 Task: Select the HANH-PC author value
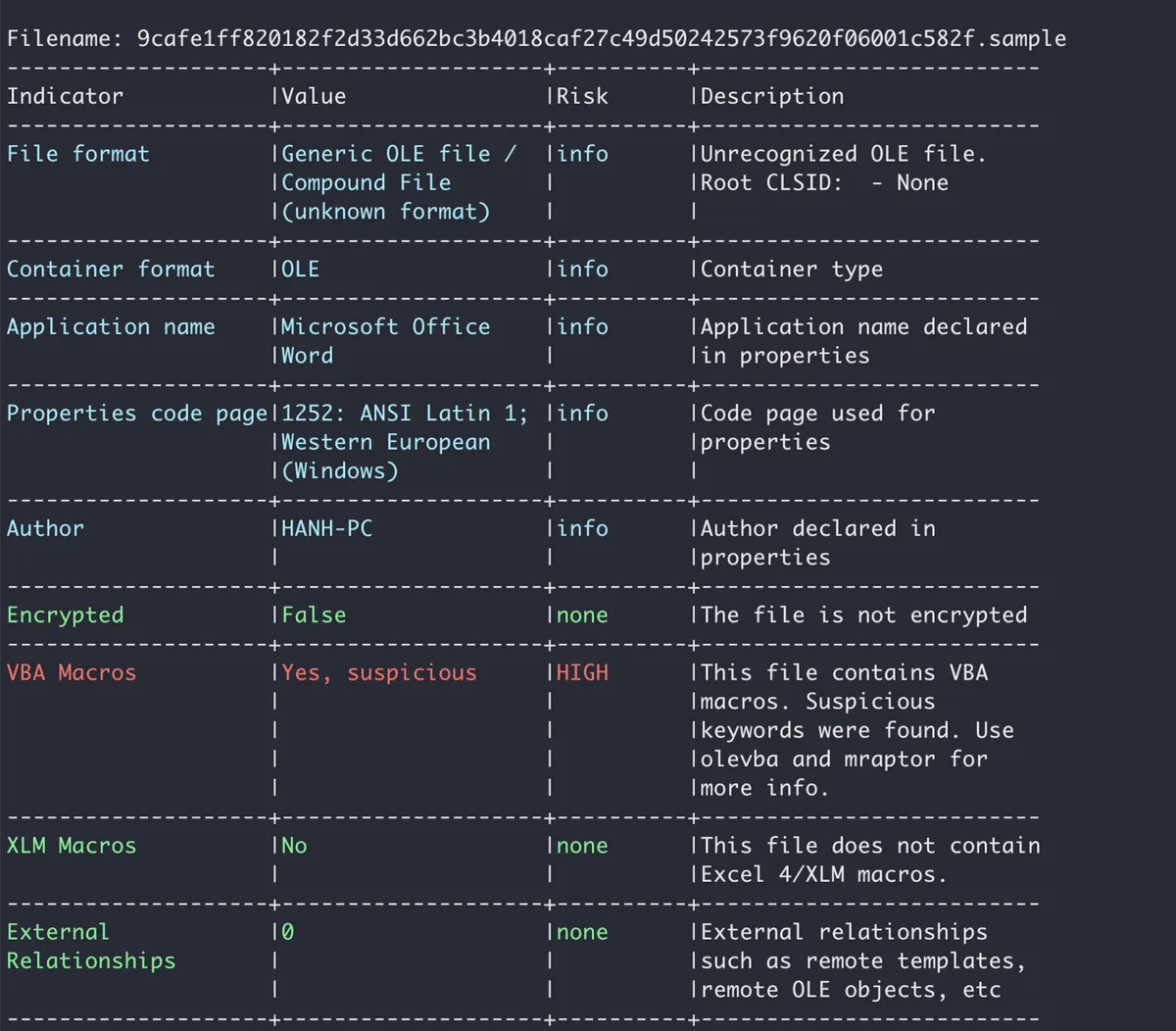(x=327, y=529)
